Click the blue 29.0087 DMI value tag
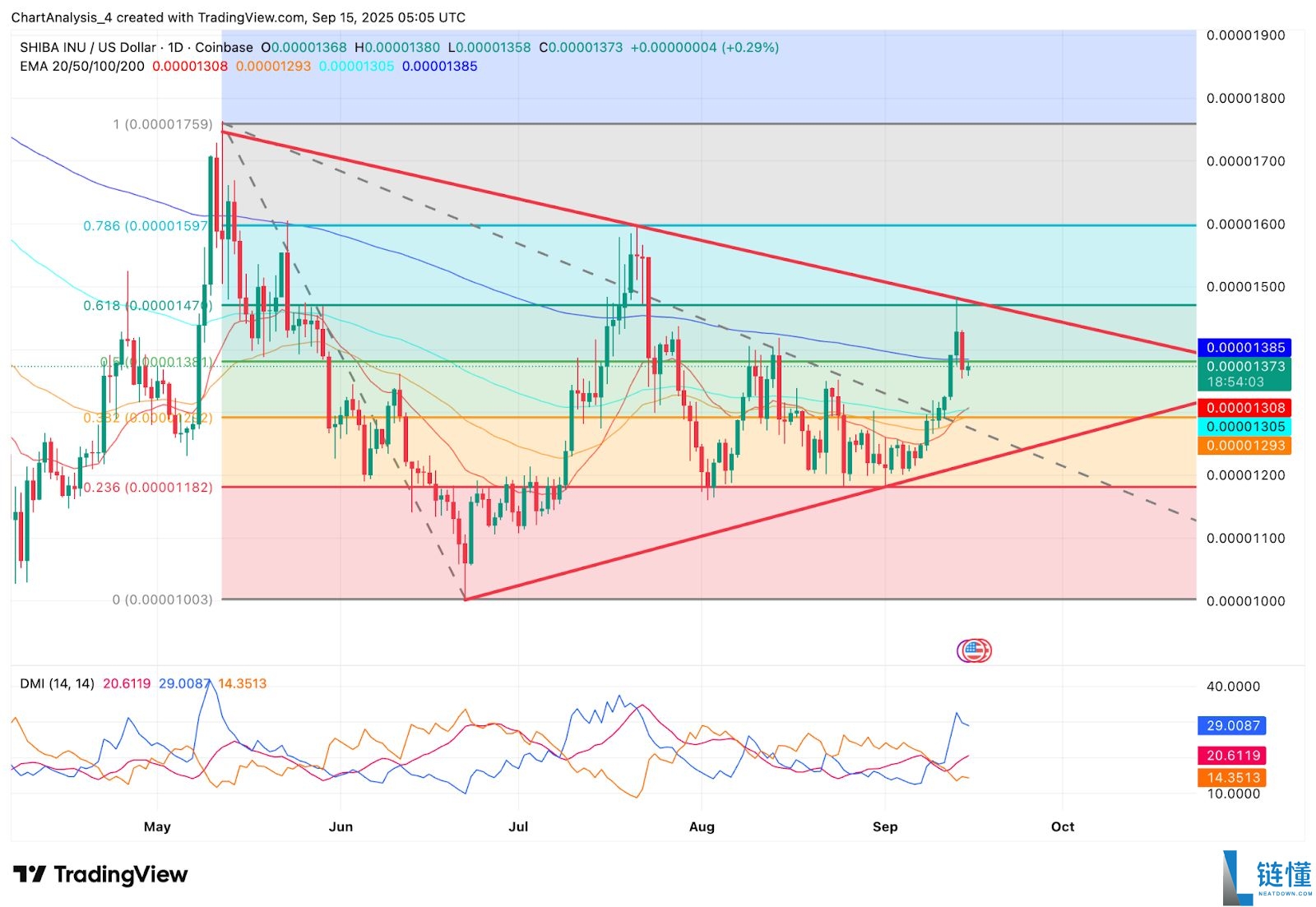The image size is (1316, 907). click(x=1232, y=726)
